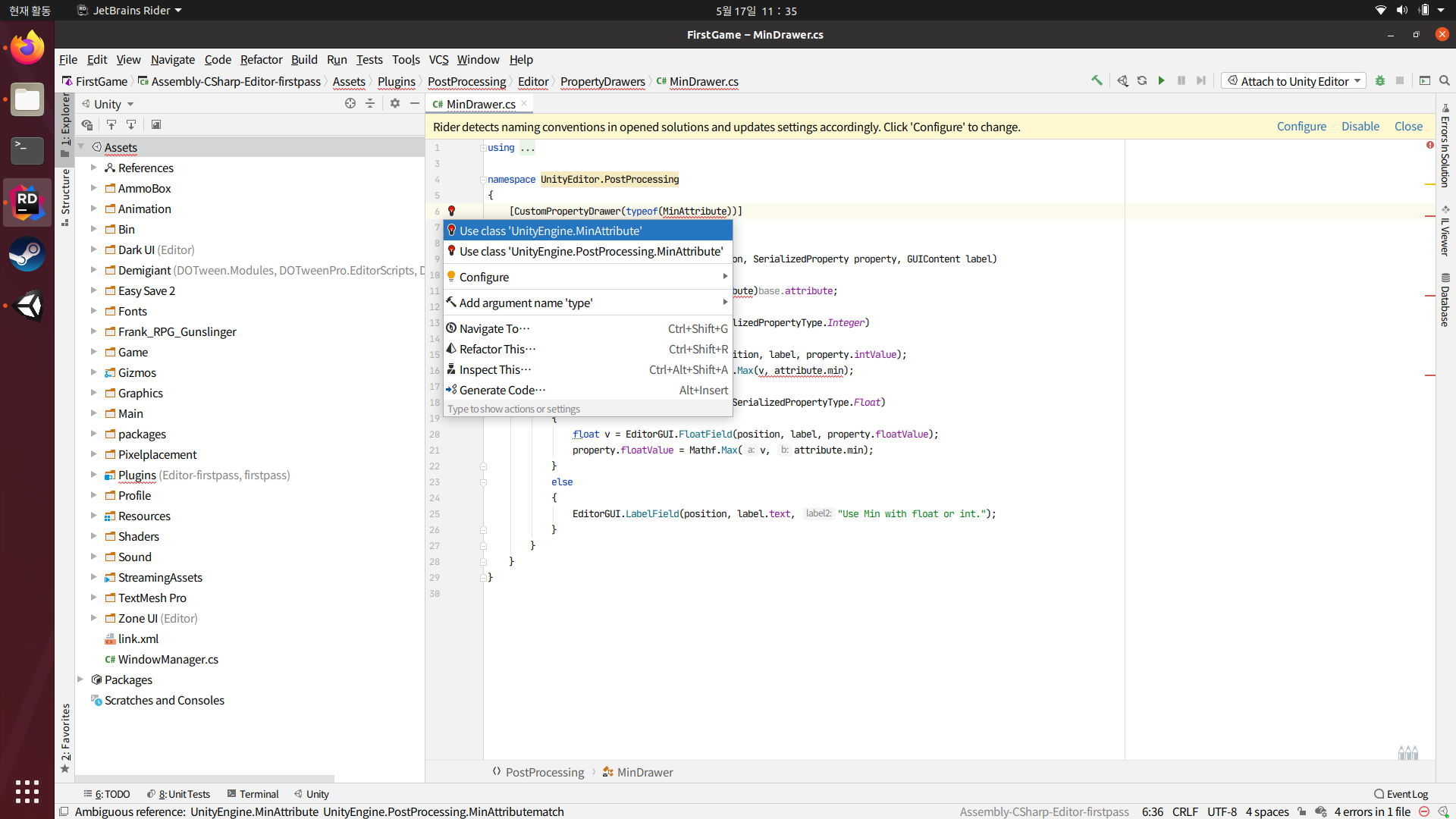Open the Refactor menu

coord(261,59)
